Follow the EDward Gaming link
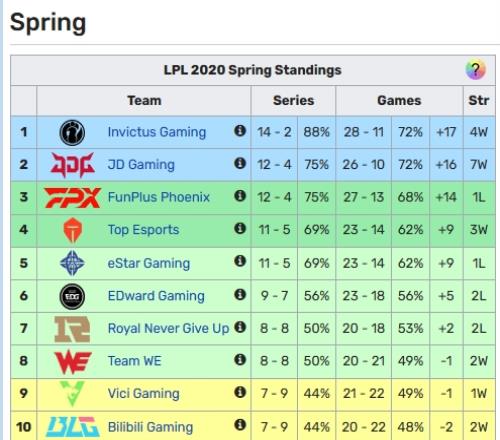 (x=156, y=296)
